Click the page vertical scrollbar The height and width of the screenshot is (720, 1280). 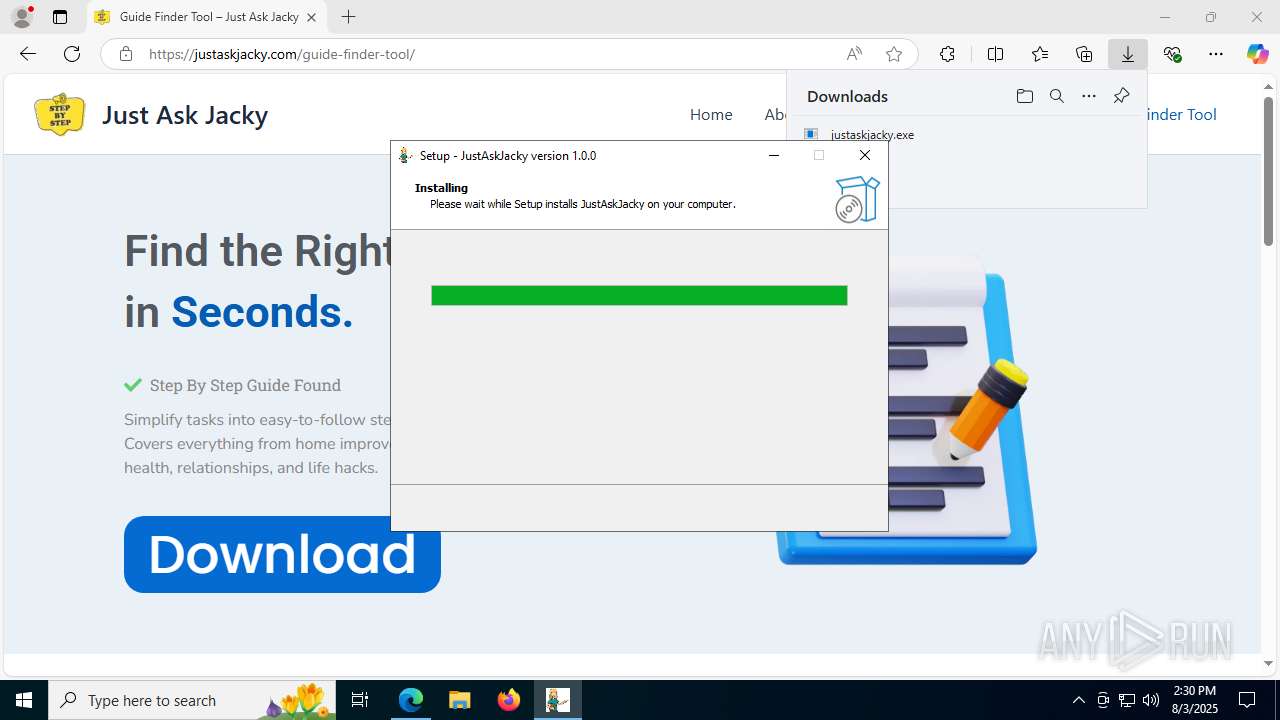pyautogui.click(x=1268, y=171)
